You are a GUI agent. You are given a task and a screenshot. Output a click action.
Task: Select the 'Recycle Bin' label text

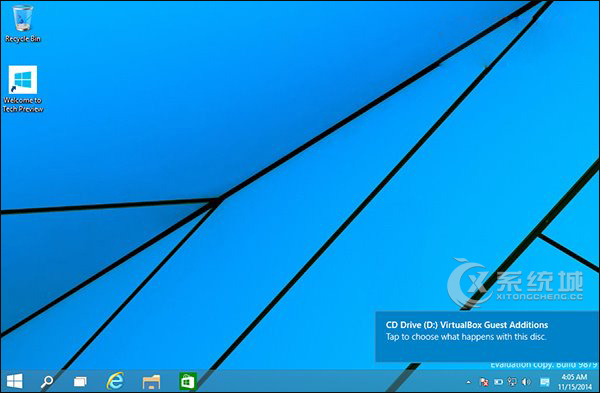(x=23, y=39)
